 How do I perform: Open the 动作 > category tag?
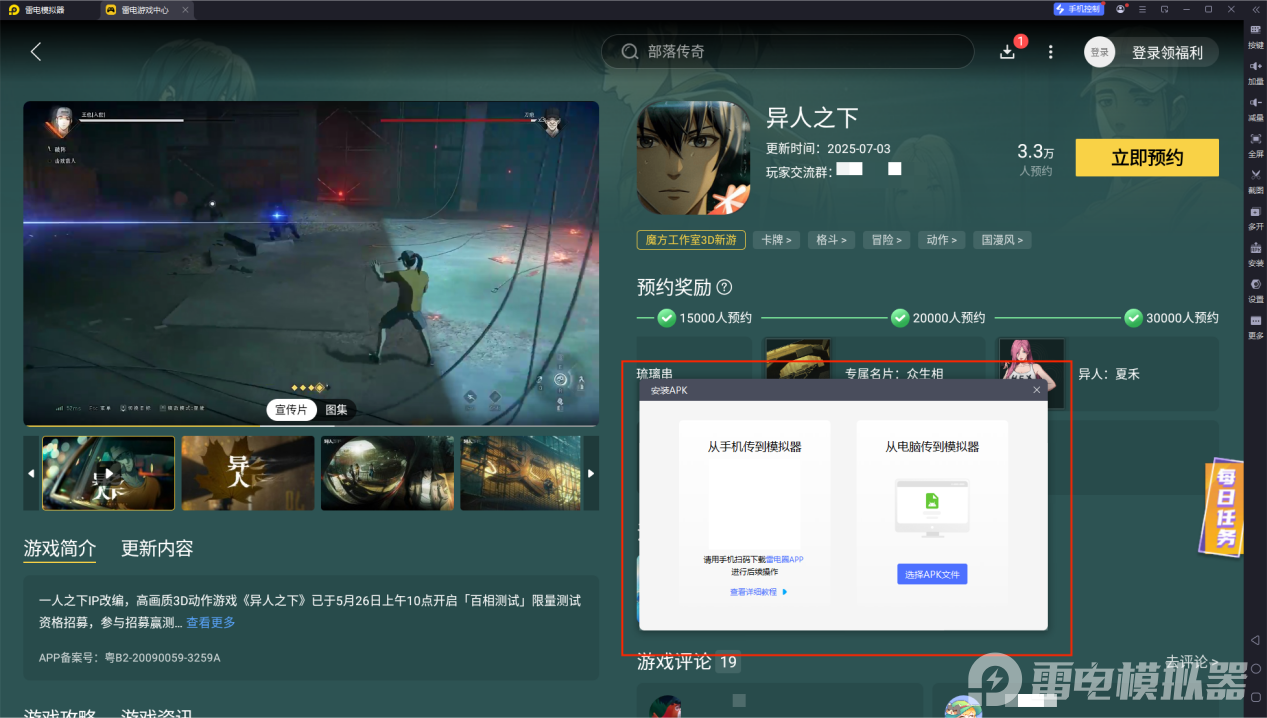[x=941, y=240]
